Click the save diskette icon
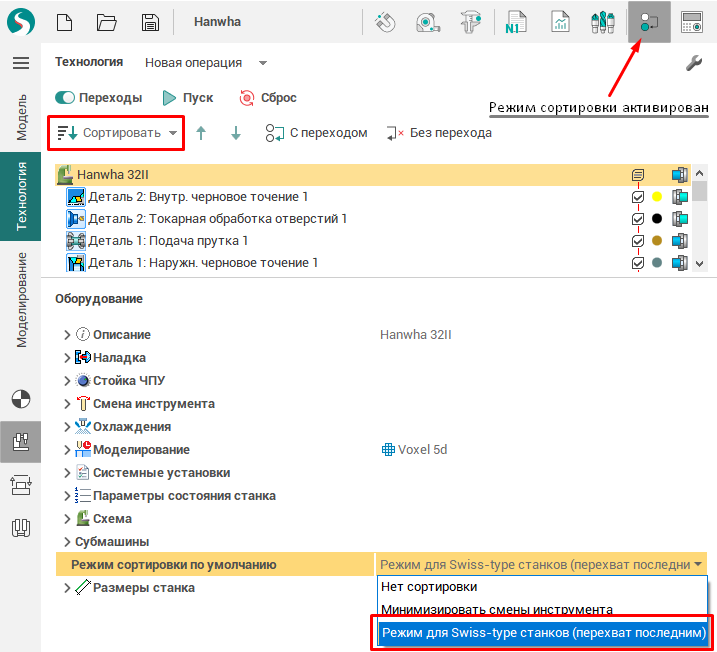717x652 pixels. [x=149, y=22]
